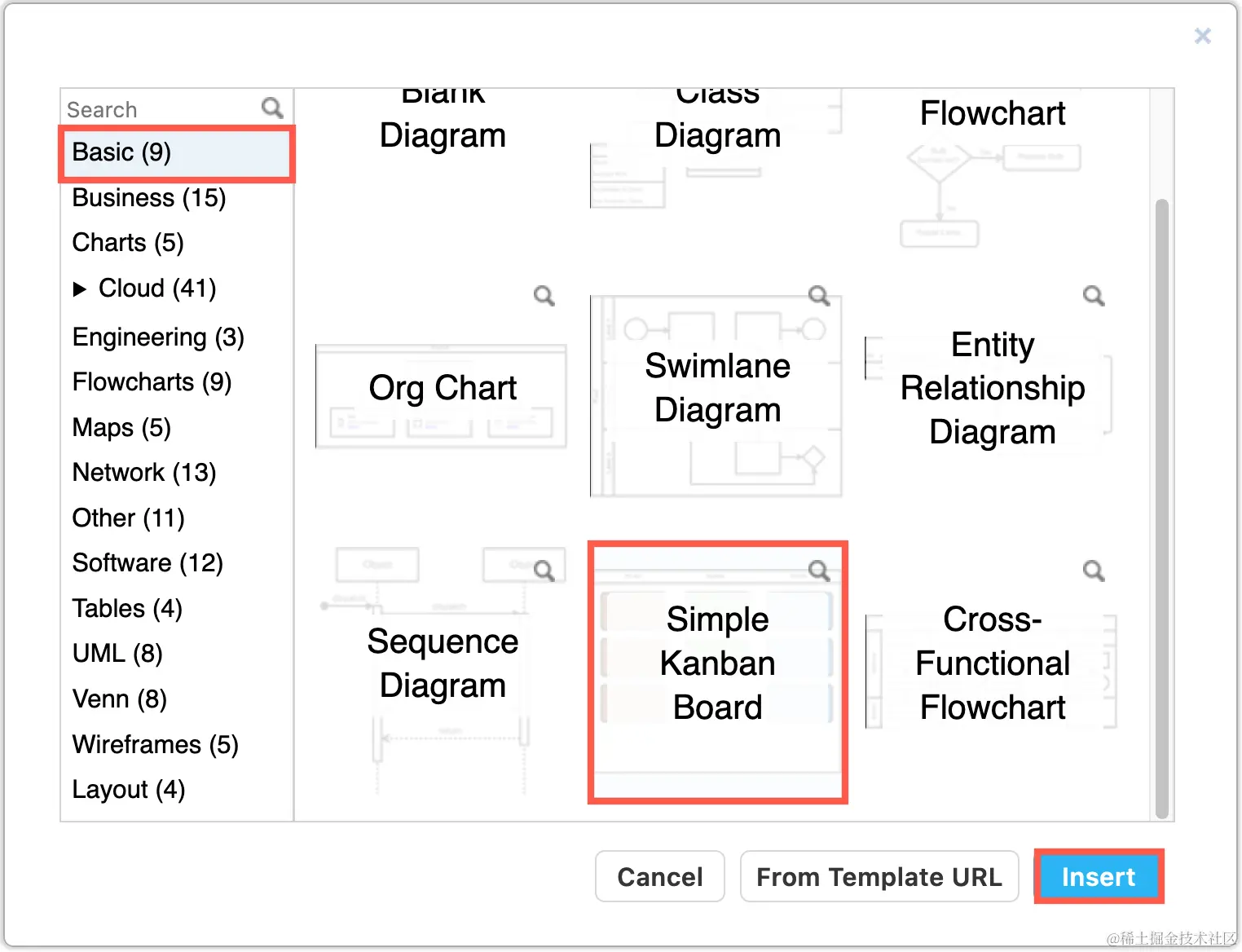Select the Basic (9) category
This screenshot has width=1242, height=952.
point(122,152)
